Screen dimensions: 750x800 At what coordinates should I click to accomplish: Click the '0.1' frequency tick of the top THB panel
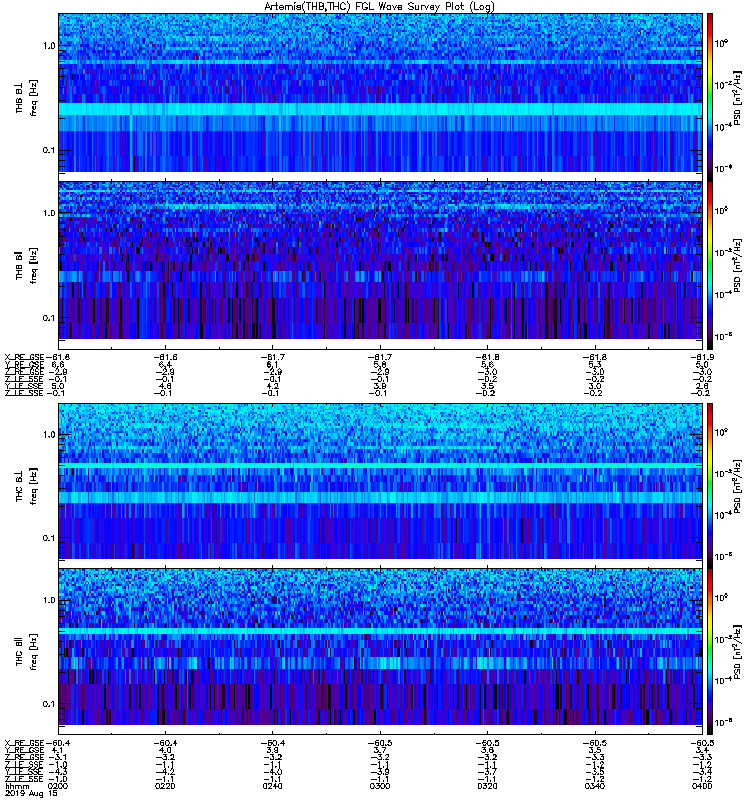pos(49,151)
